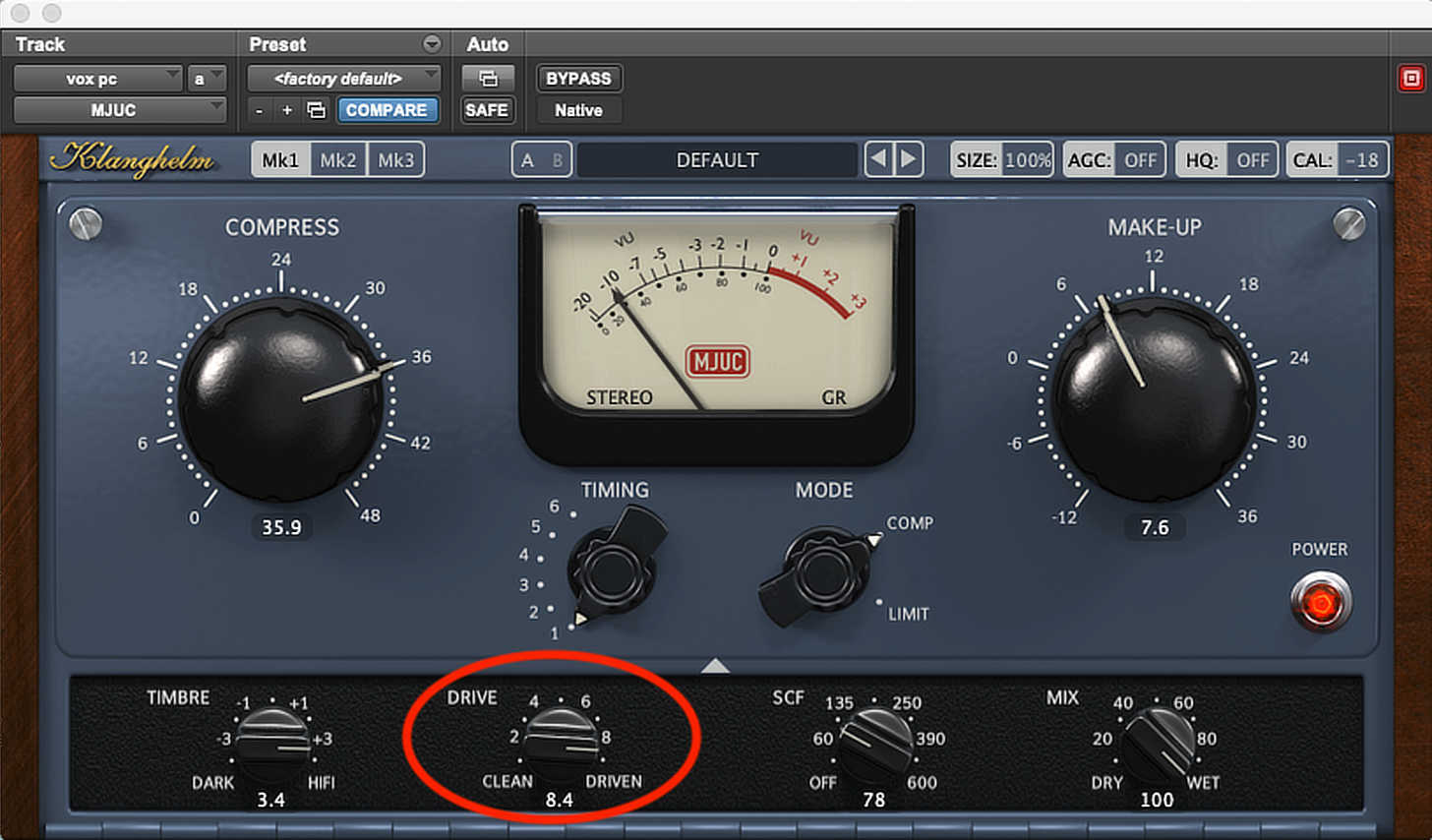Toggle the BYPASS button
Viewport: 1432px width, 840px height.
[x=578, y=79]
